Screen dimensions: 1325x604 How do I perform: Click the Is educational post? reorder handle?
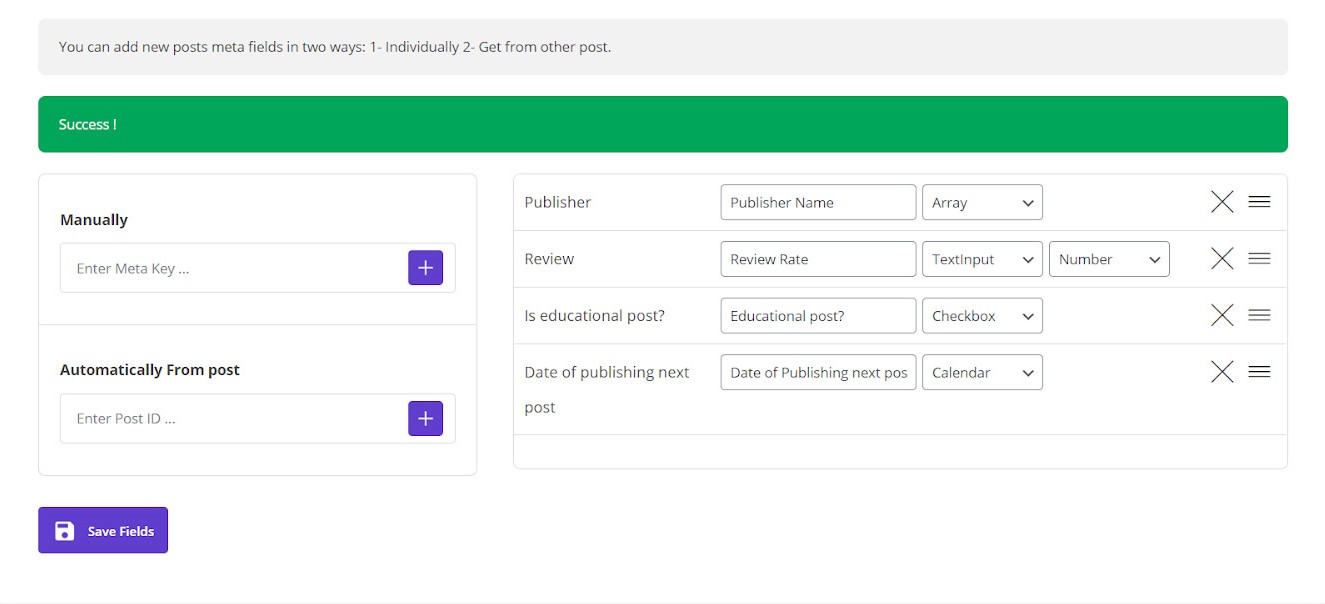(1259, 316)
